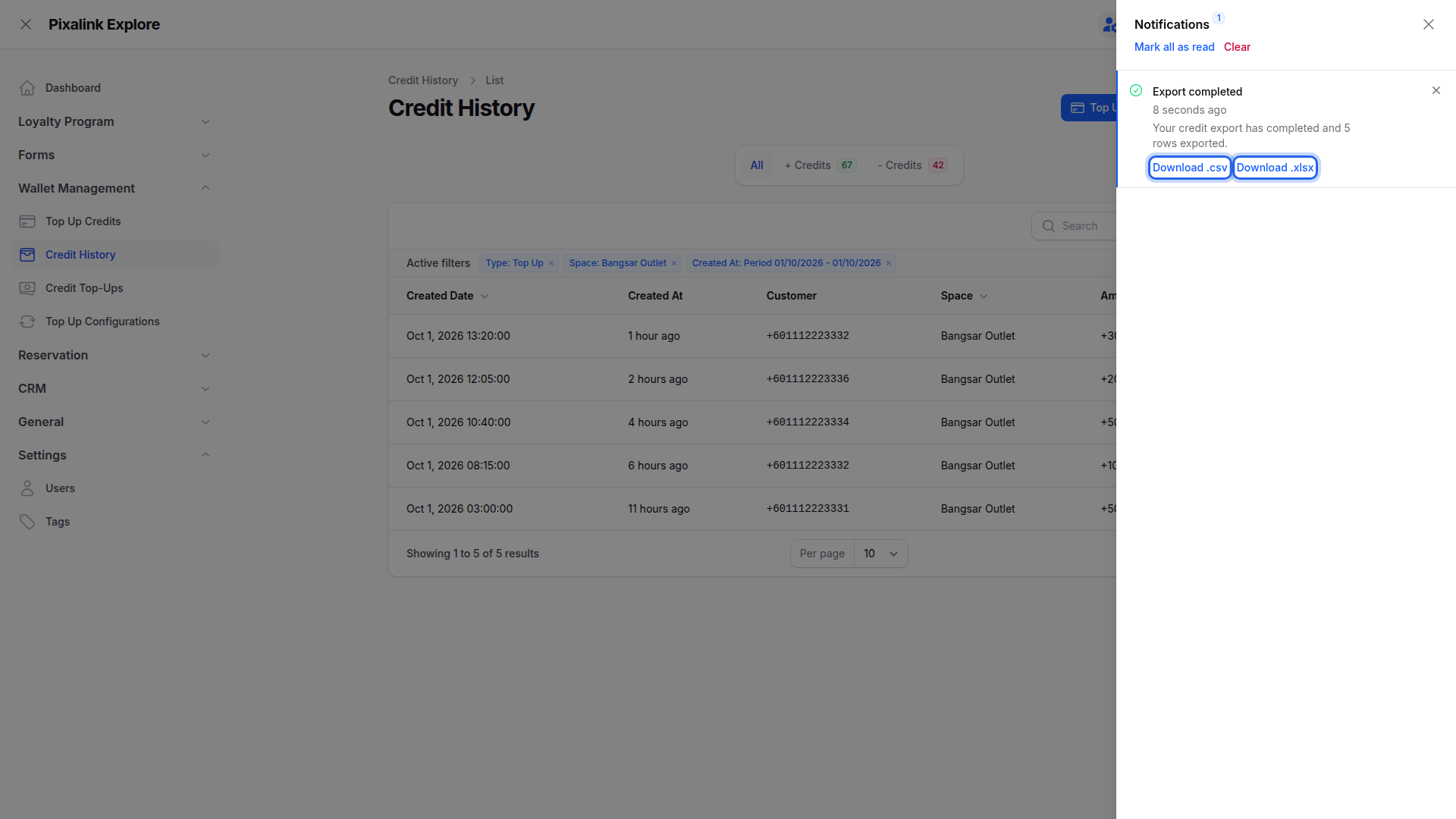This screenshot has height=819, width=1456.
Task: Click Mark all as read link
Action: coord(1174,47)
